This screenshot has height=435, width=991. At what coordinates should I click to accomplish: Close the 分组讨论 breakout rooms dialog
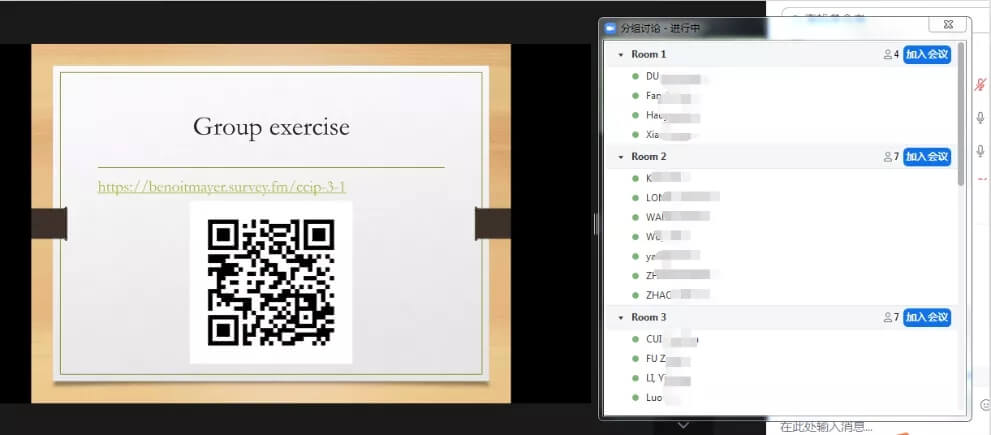948,25
